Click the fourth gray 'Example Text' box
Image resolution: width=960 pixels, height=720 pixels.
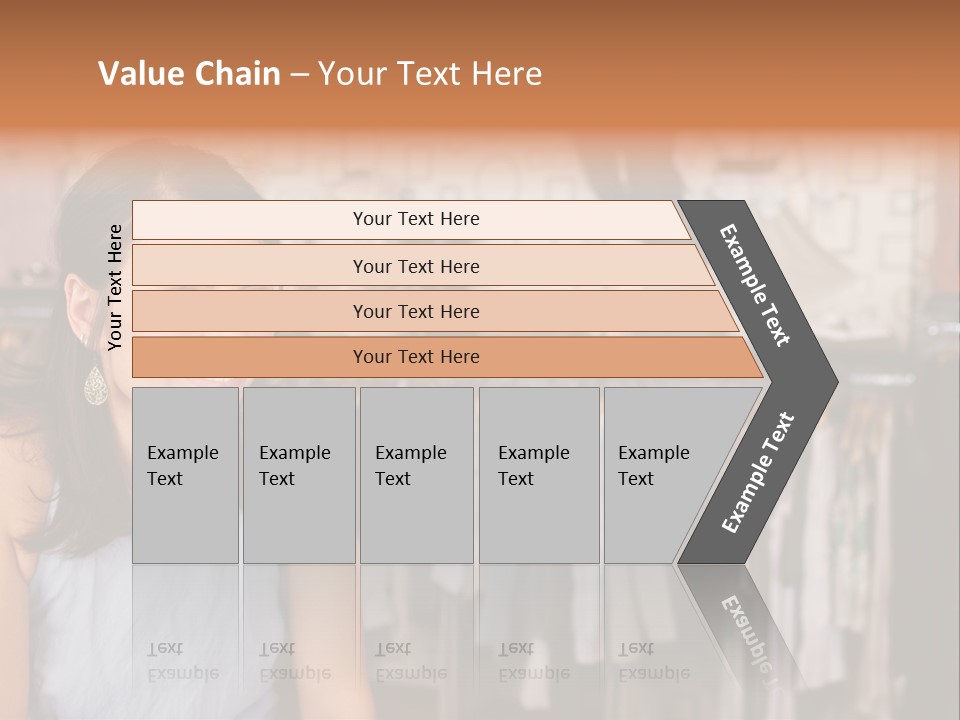[538, 474]
